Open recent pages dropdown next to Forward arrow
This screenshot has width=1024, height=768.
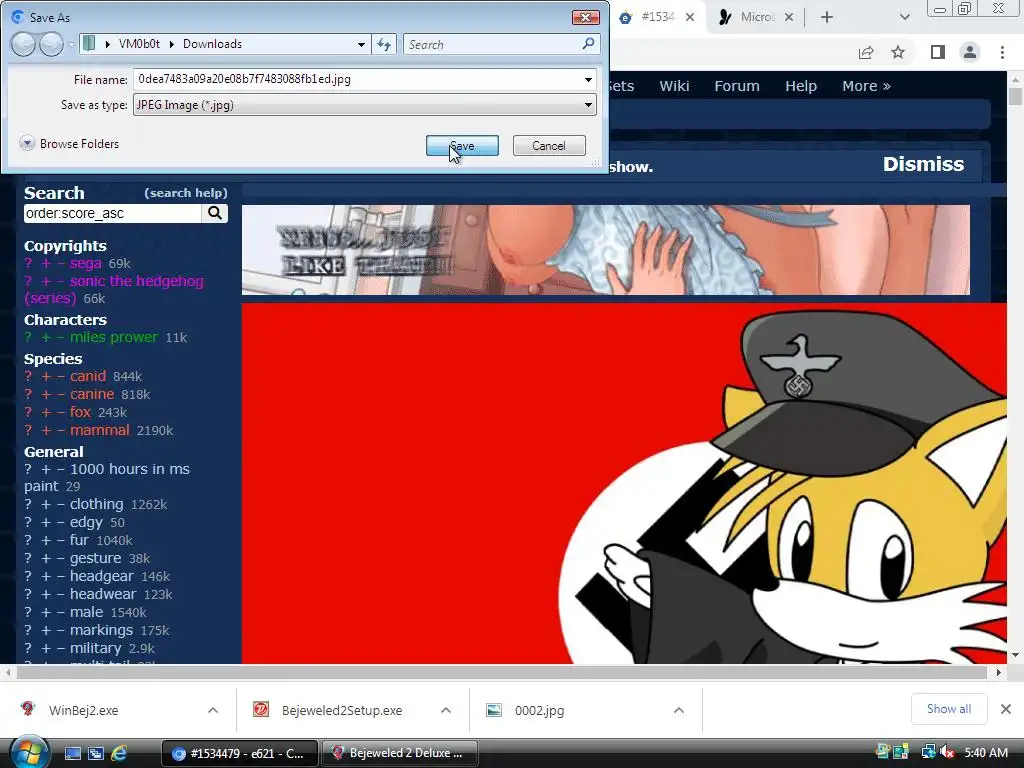(71, 44)
